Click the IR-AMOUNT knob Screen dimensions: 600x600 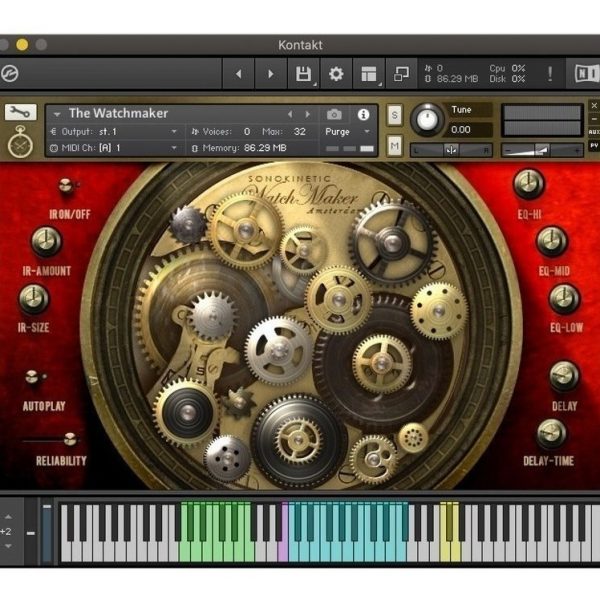tap(46, 241)
